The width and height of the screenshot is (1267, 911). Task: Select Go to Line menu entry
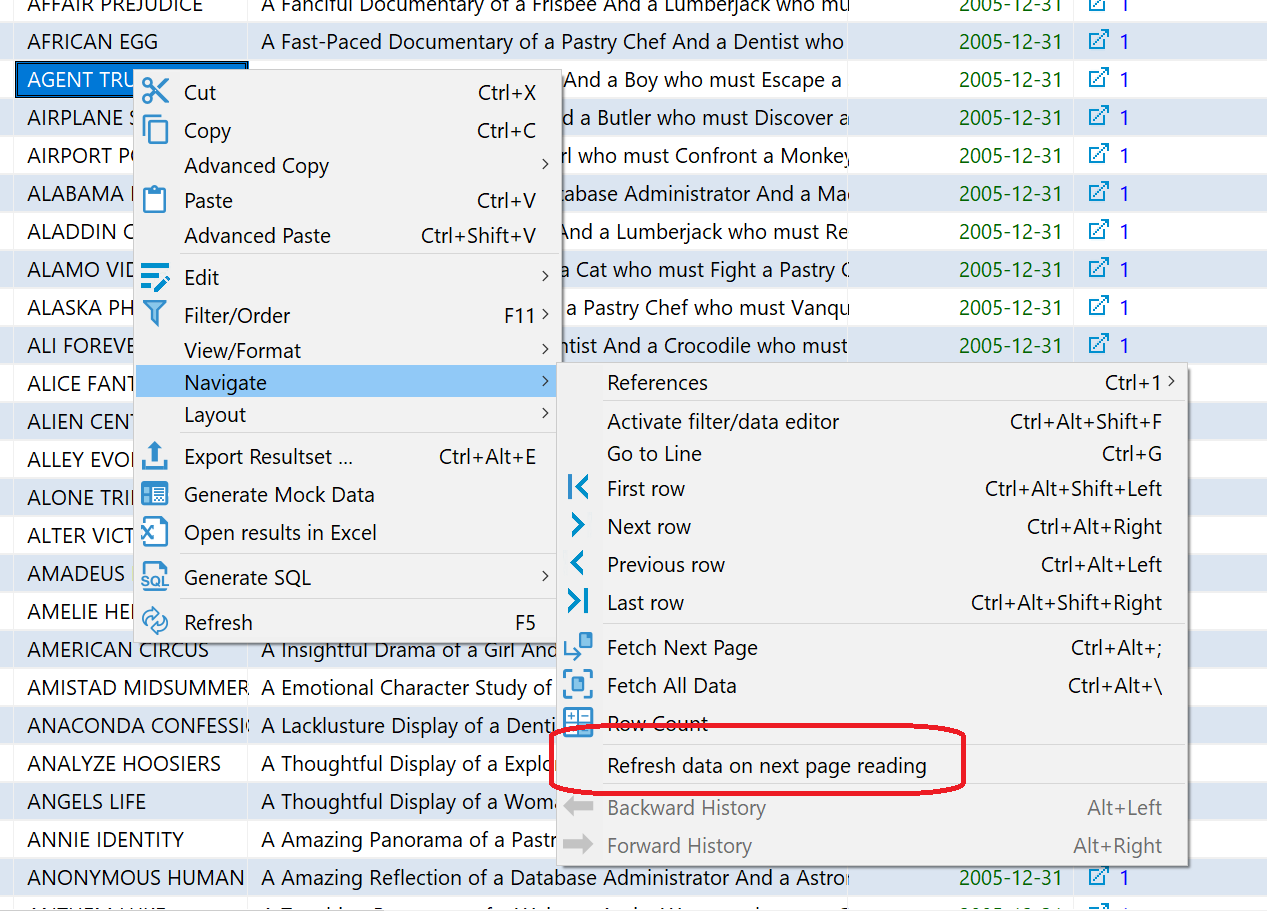click(654, 453)
